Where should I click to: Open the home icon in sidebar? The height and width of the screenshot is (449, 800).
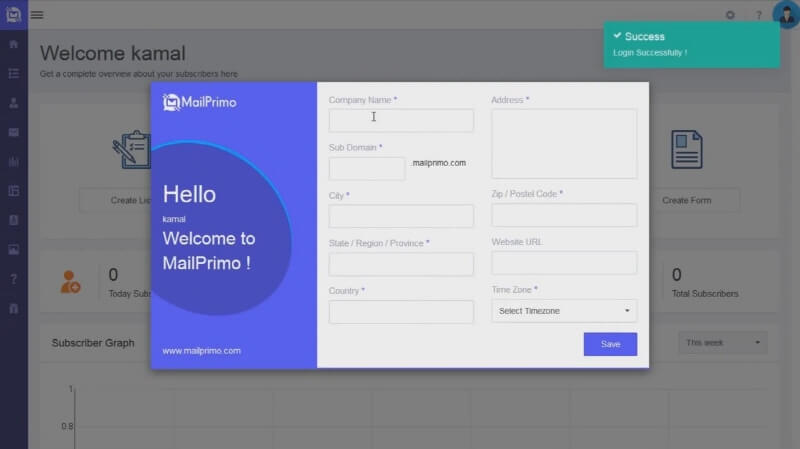pos(14,44)
